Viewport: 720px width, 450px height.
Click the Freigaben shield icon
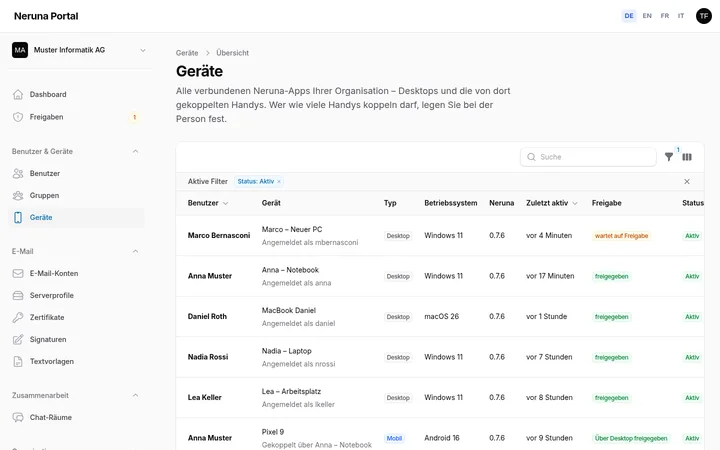click(18, 117)
